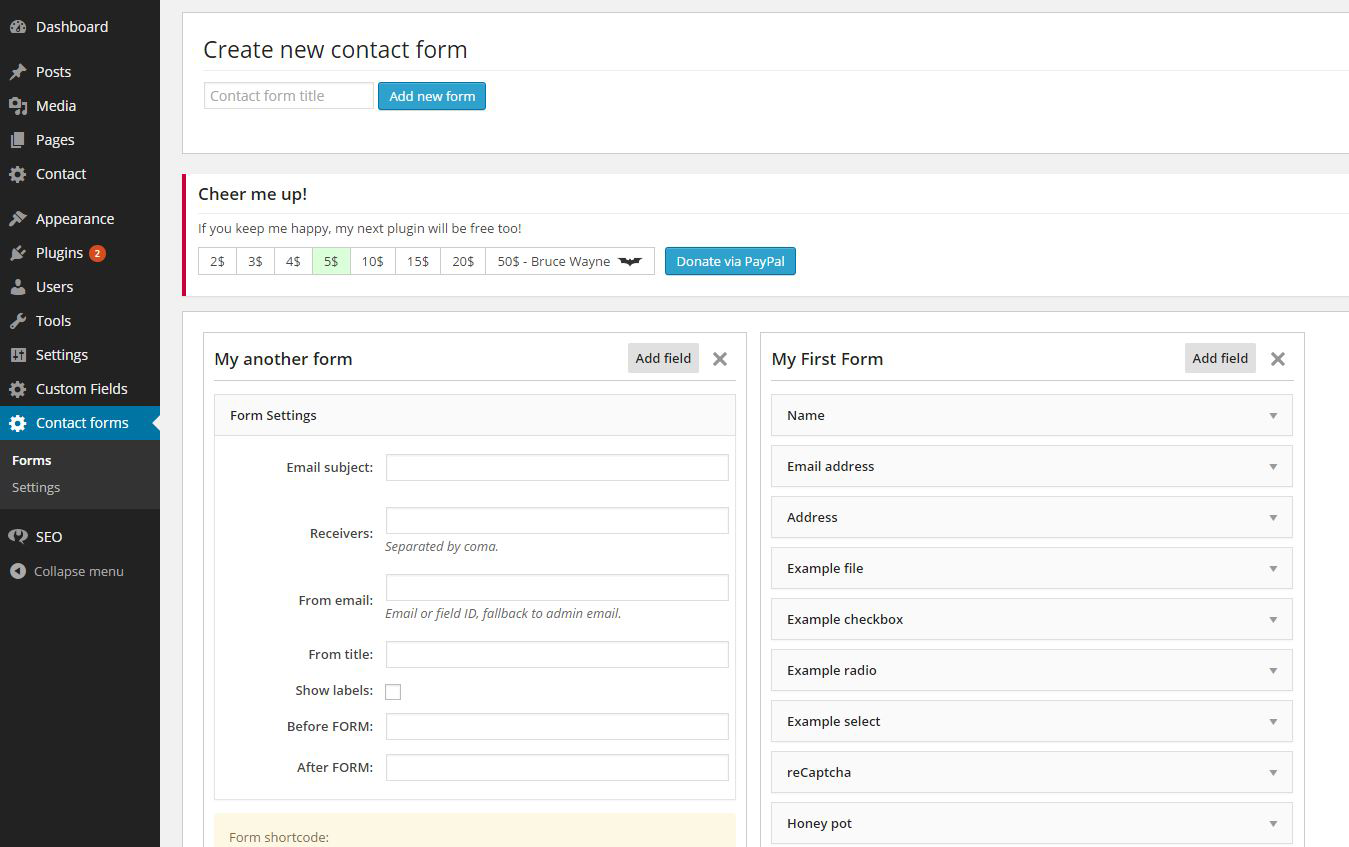Expand the reCaptcha field row
The image size is (1349, 847).
coord(1031,772)
